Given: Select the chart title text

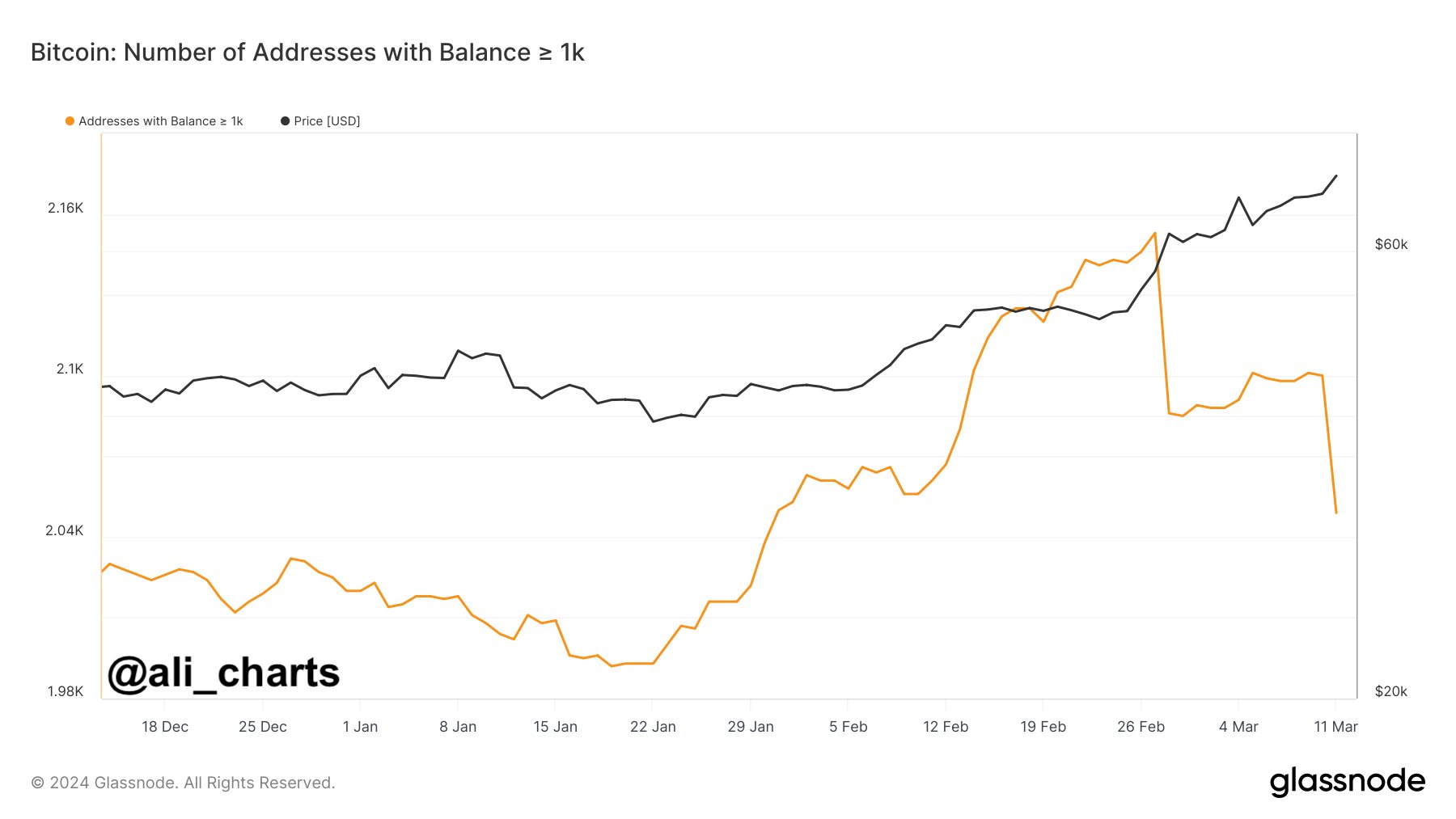Looking at the screenshot, I should [x=307, y=53].
